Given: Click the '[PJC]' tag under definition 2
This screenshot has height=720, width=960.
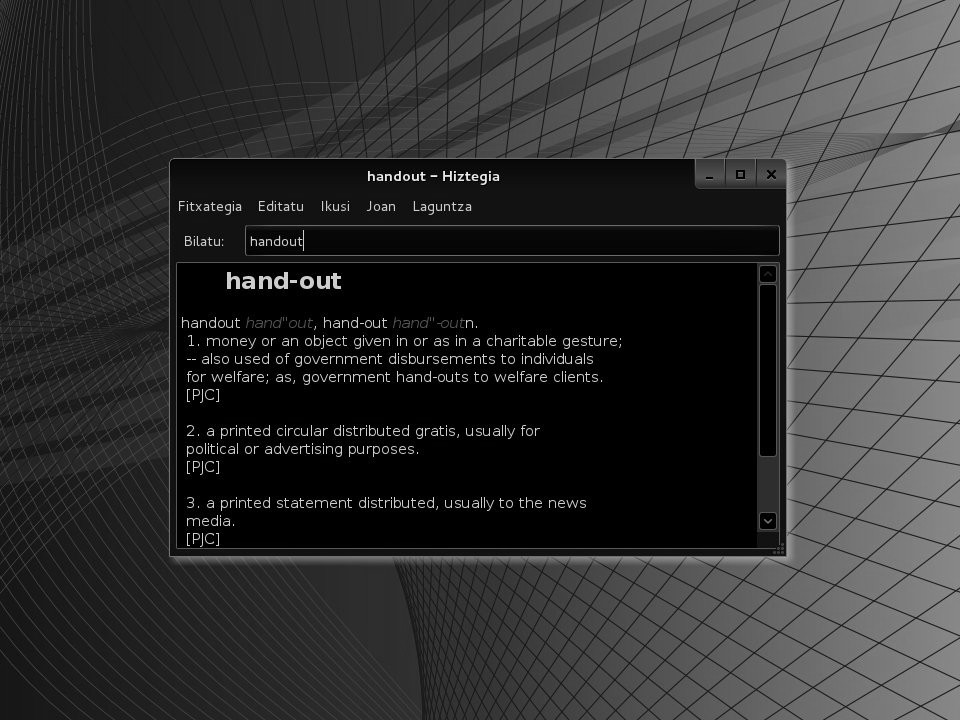Looking at the screenshot, I should (203, 467).
